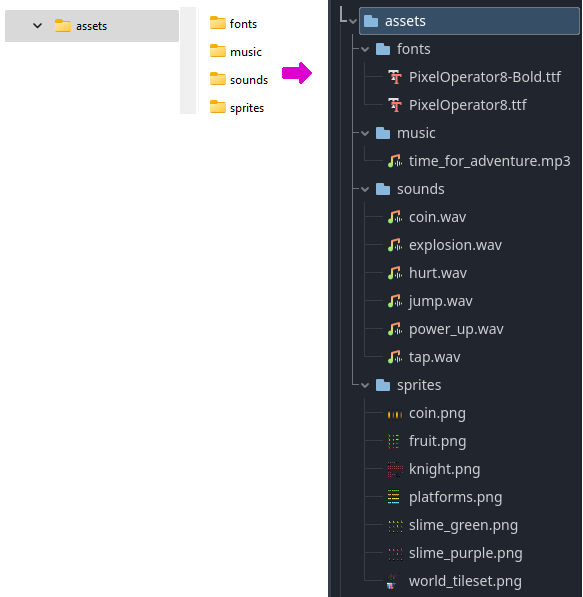This screenshot has width=583, height=597.
Task: Click the time_for_adventure.mp3 audio icon
Action: pos(395,161)
